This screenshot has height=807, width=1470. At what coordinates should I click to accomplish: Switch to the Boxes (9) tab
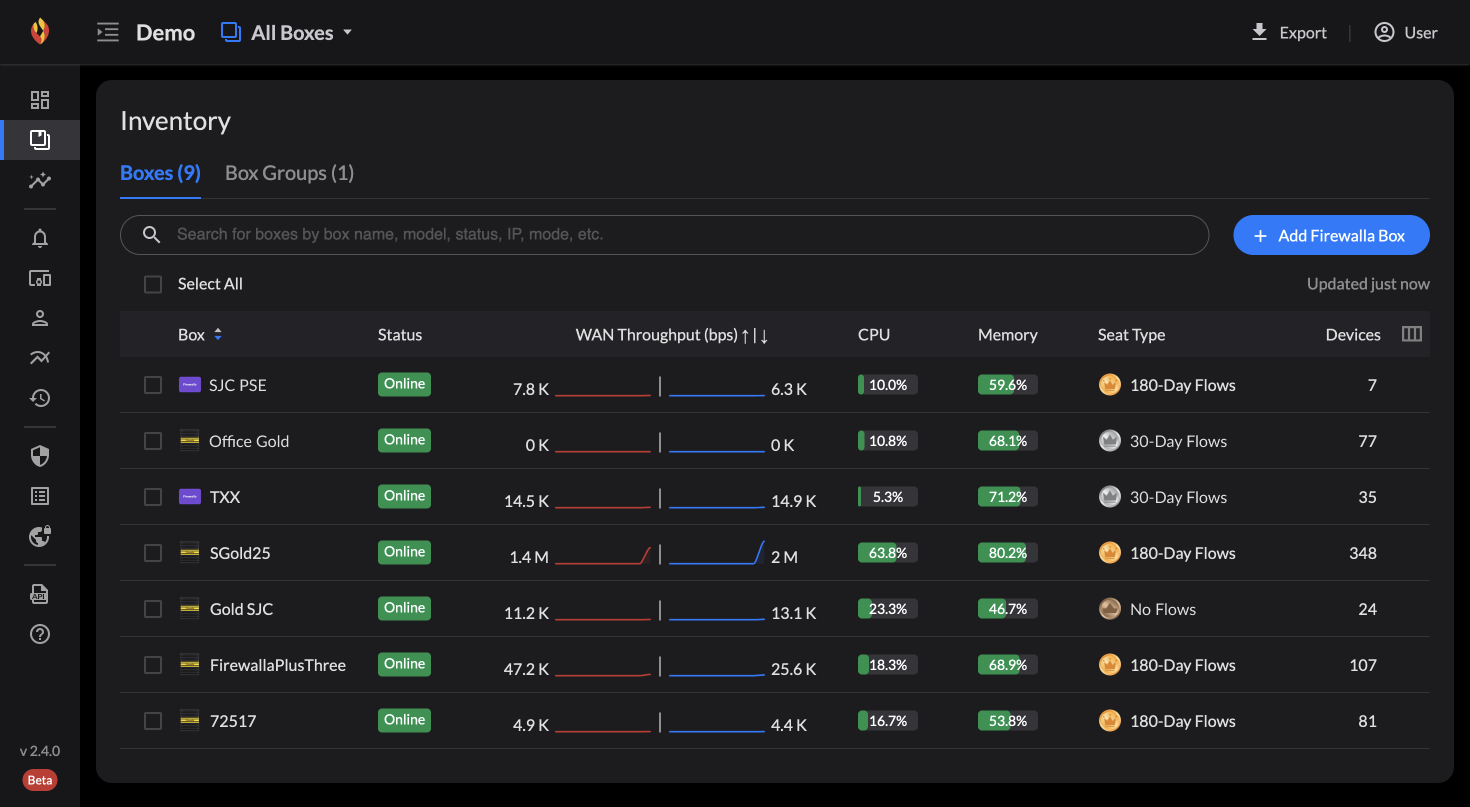point(160,173)
